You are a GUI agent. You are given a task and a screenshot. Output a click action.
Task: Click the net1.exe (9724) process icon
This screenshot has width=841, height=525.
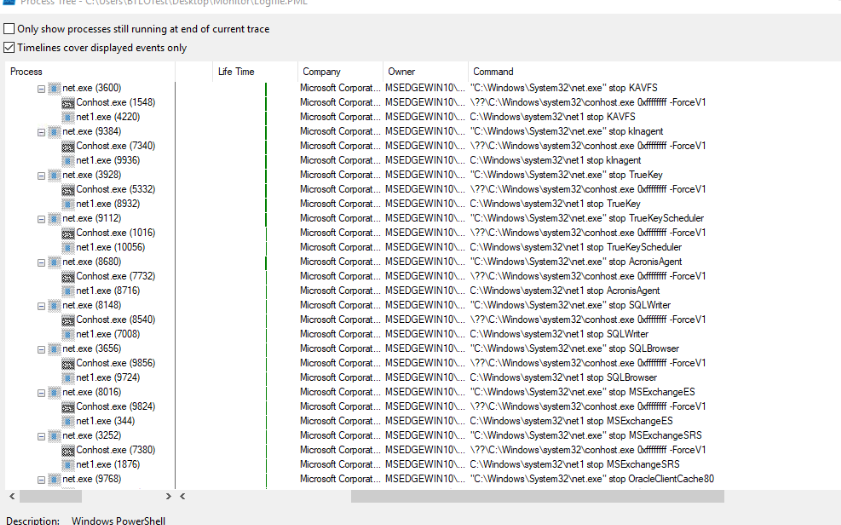[68, 378]
